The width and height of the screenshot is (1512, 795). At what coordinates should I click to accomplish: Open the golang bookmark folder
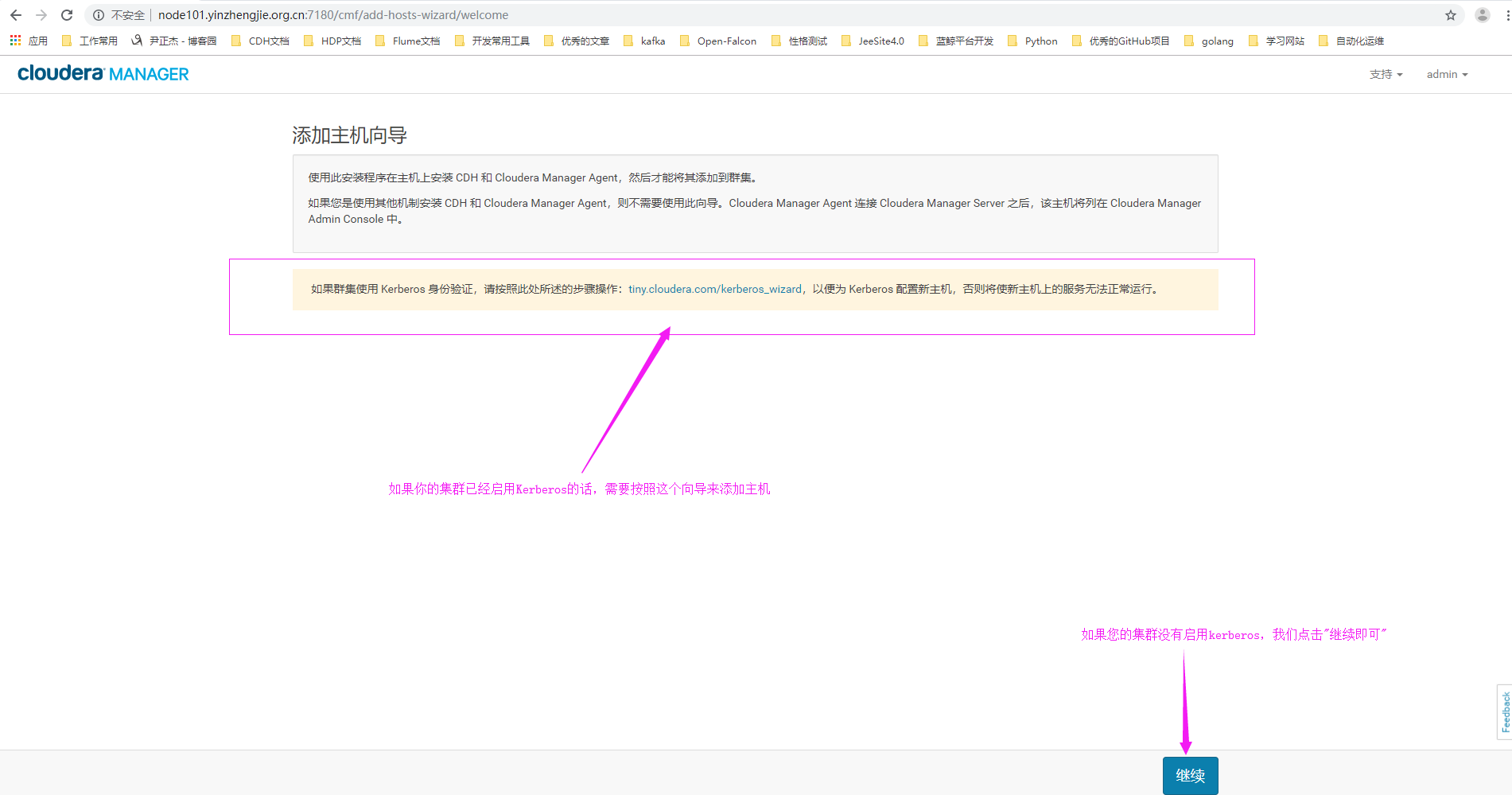pos(1209,41)
